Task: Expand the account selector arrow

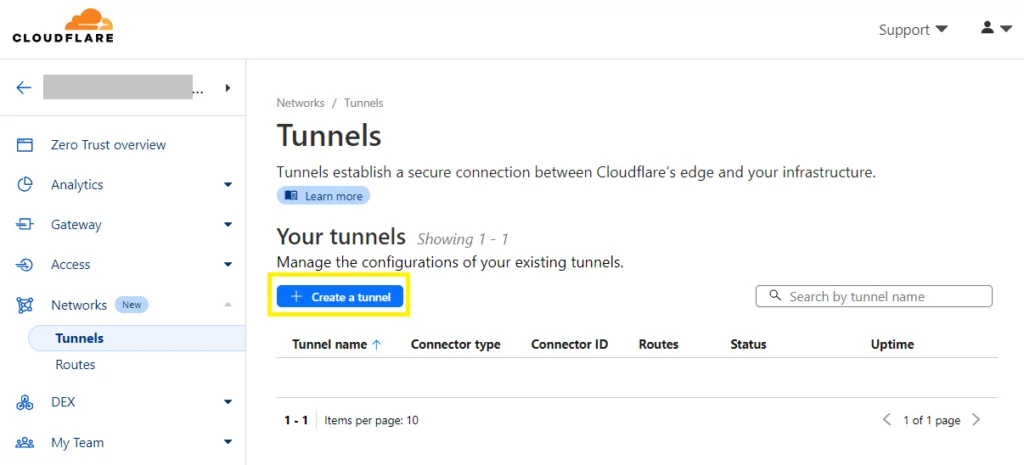Action: click(227, 88)
